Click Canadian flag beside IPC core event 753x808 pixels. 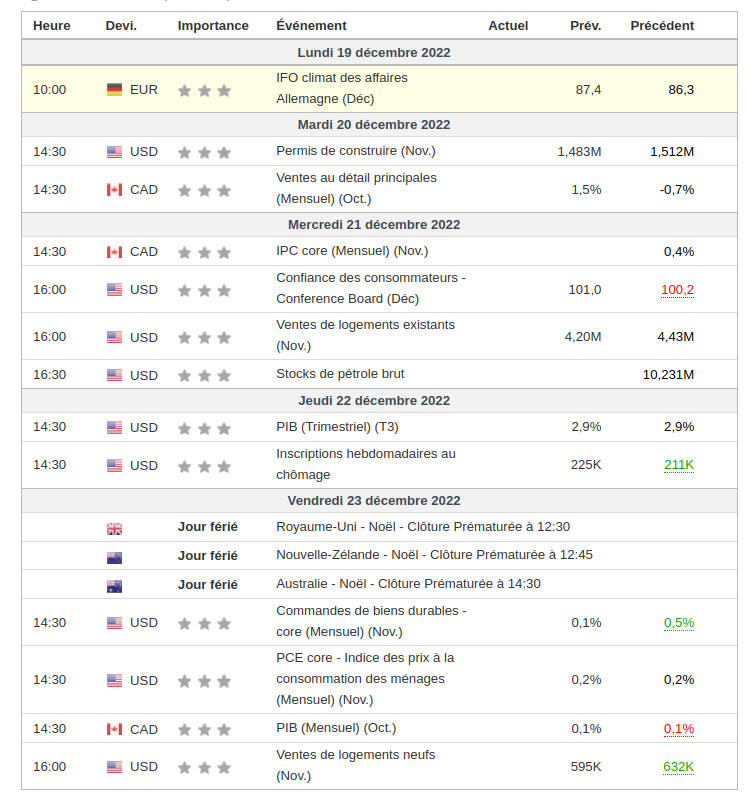(x=114, y=252)
